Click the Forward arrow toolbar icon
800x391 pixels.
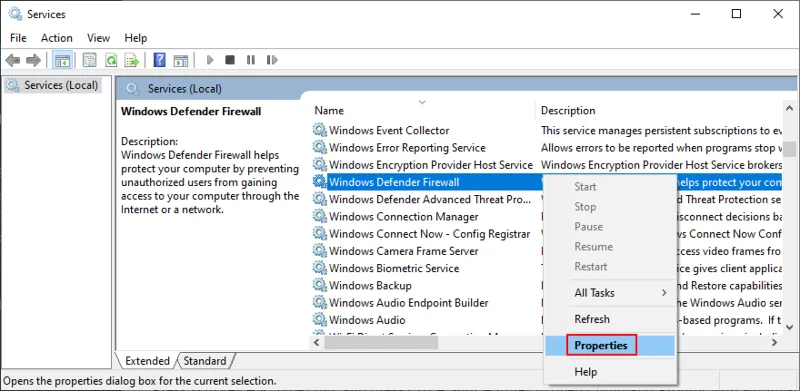(33, 60)
